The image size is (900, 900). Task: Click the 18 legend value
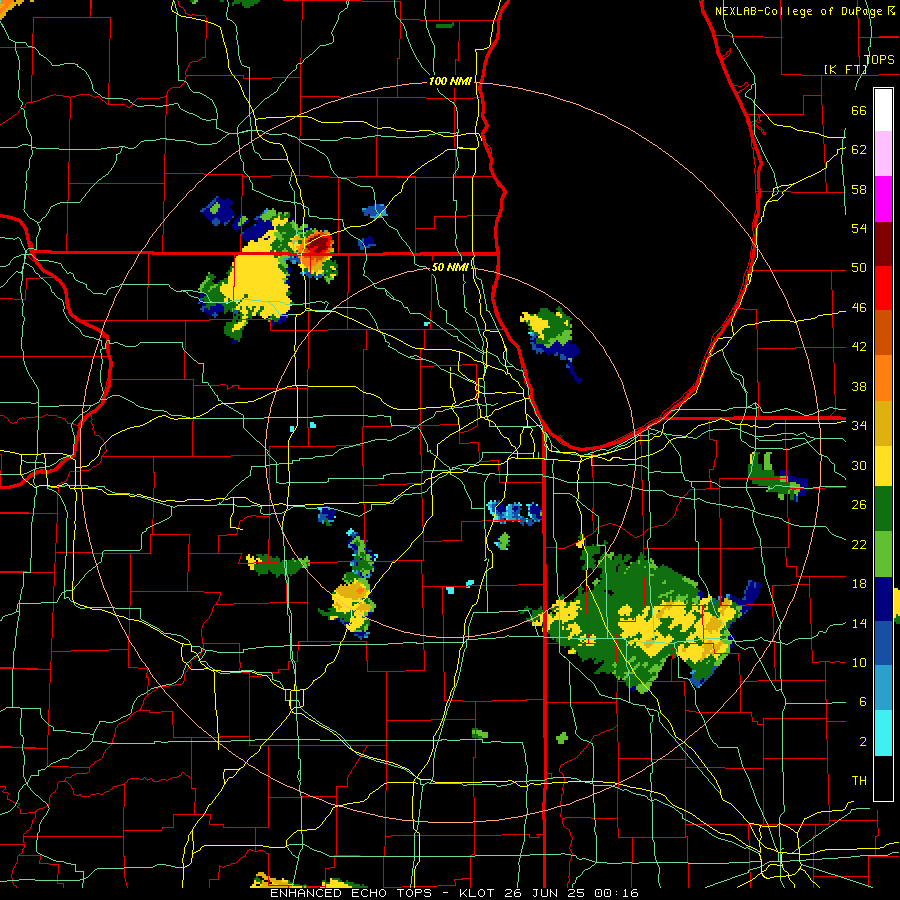click(859, 584)
